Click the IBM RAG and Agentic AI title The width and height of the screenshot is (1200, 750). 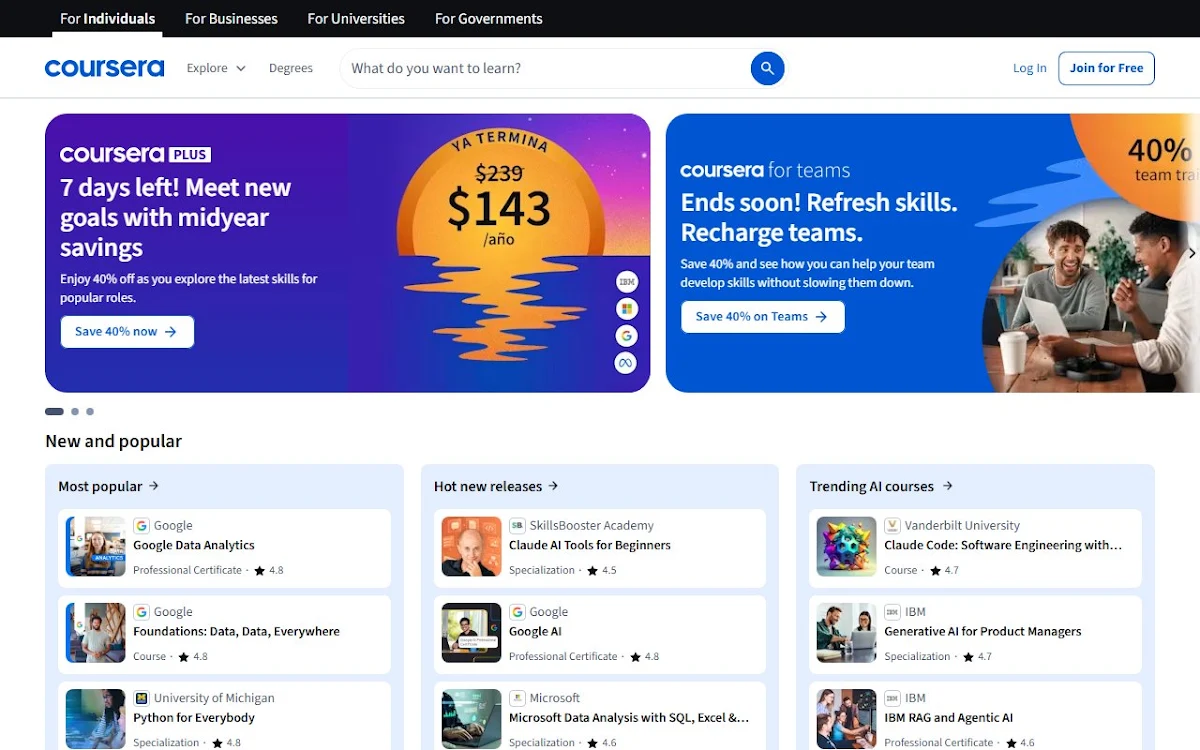949,718
